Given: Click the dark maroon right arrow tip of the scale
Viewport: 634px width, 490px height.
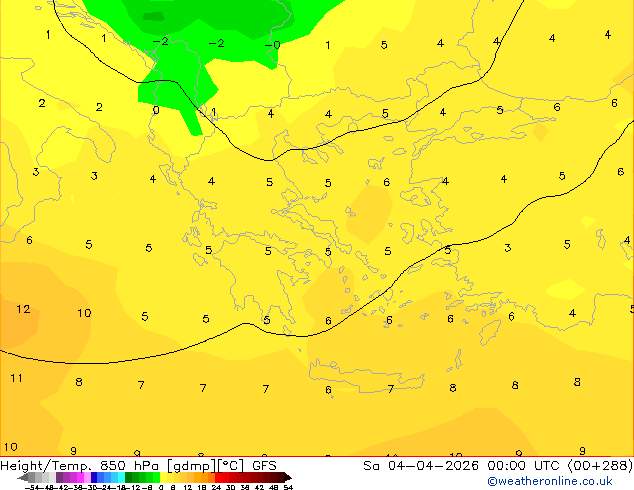Looking at the screenshot, I should pyautogui.click(x=288, y=478).
